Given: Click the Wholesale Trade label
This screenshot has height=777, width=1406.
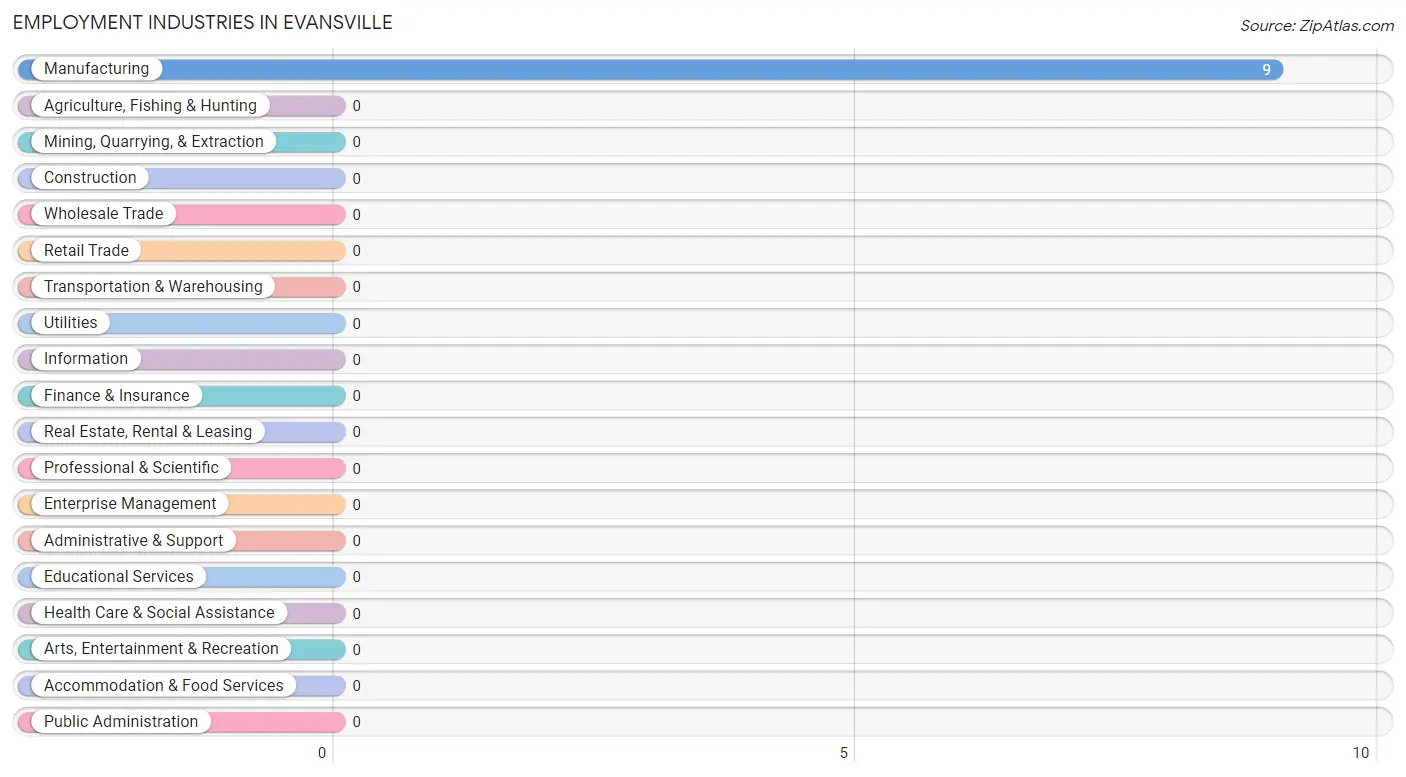Looking at the screenshot, I should [x=103, y=214].
